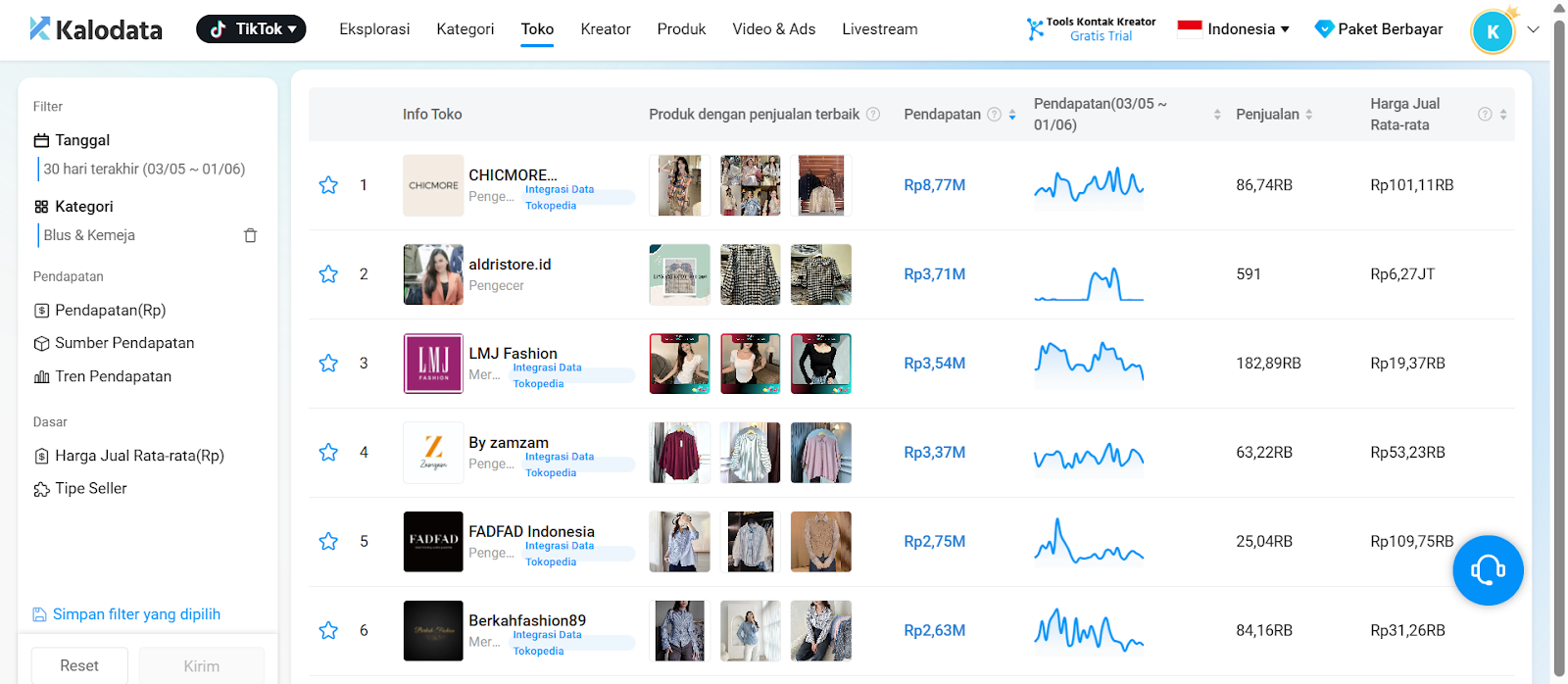Favorite the CHICMORE store with star
The image size is (1568, 684).
pyautogui.click(x=328, y=185)
